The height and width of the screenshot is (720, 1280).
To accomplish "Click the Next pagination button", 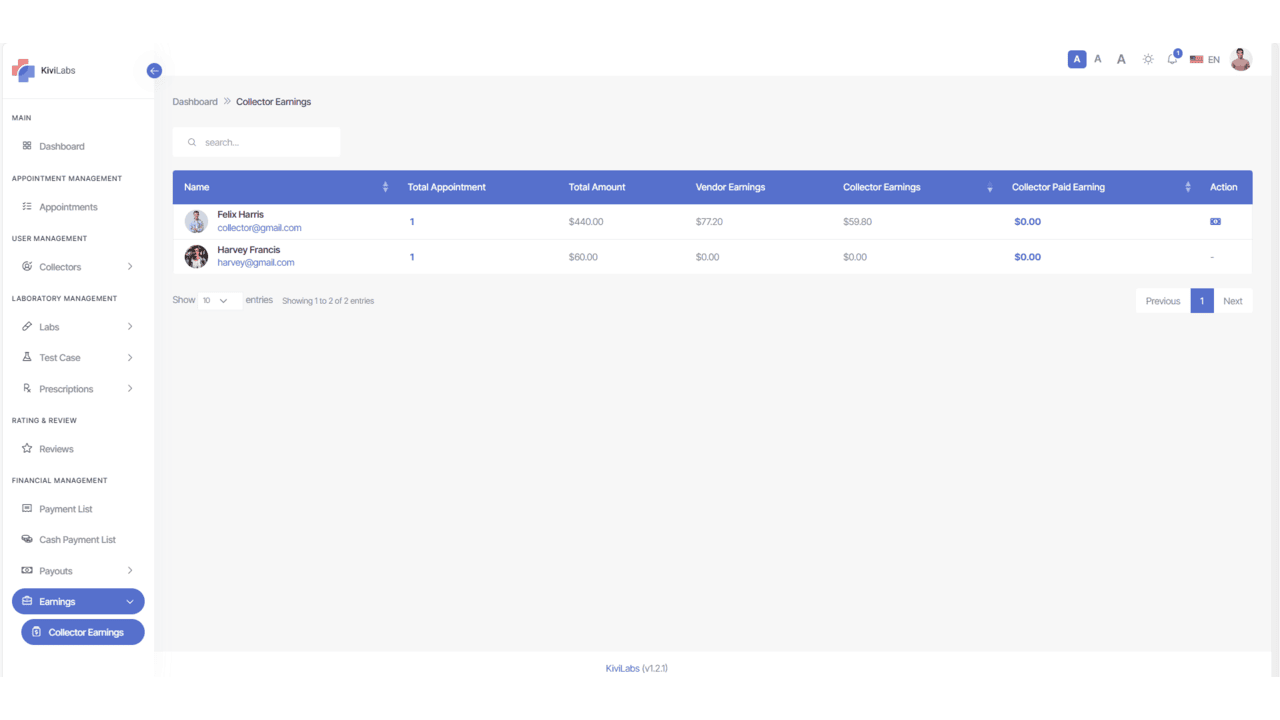I will tap(1232, 300).
